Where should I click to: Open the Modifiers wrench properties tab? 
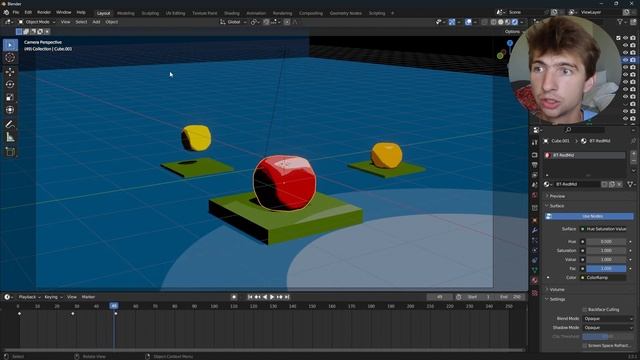pos(535,231)
